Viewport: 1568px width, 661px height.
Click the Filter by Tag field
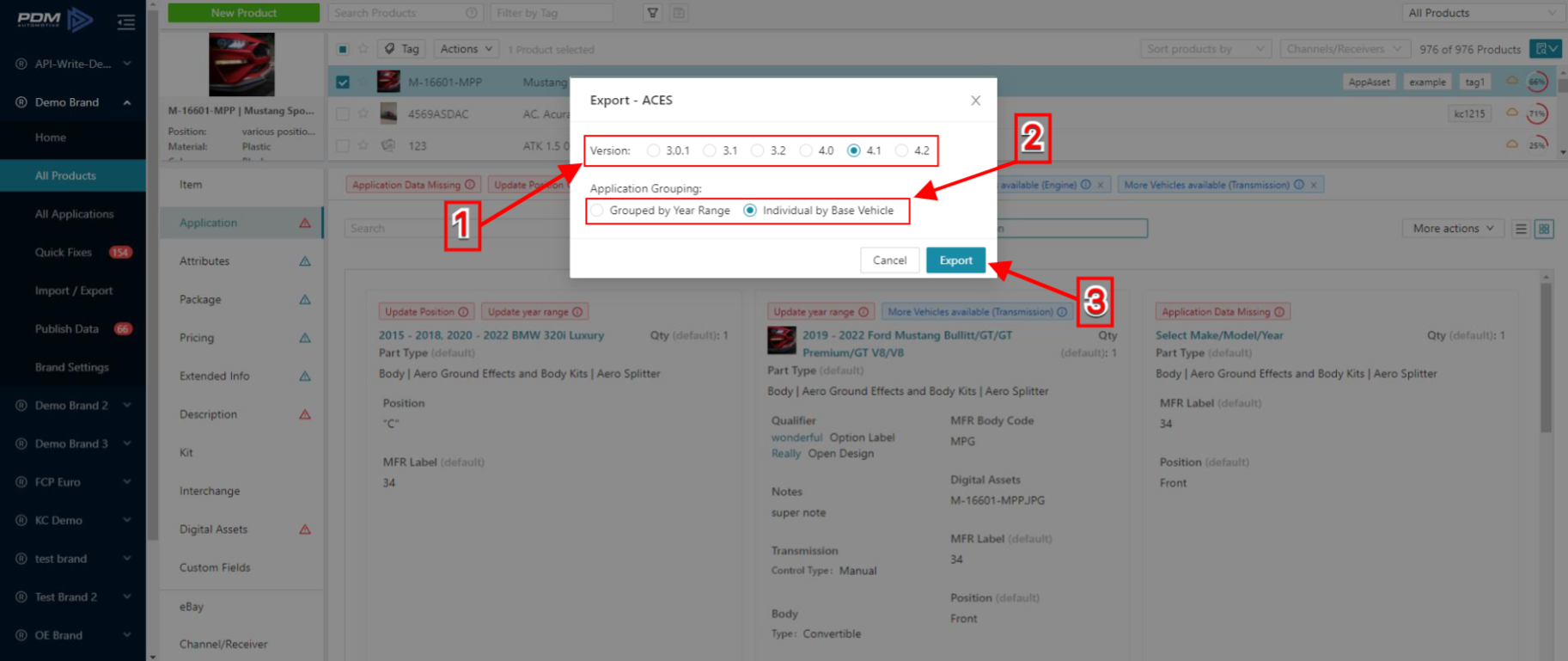[552, 13]
